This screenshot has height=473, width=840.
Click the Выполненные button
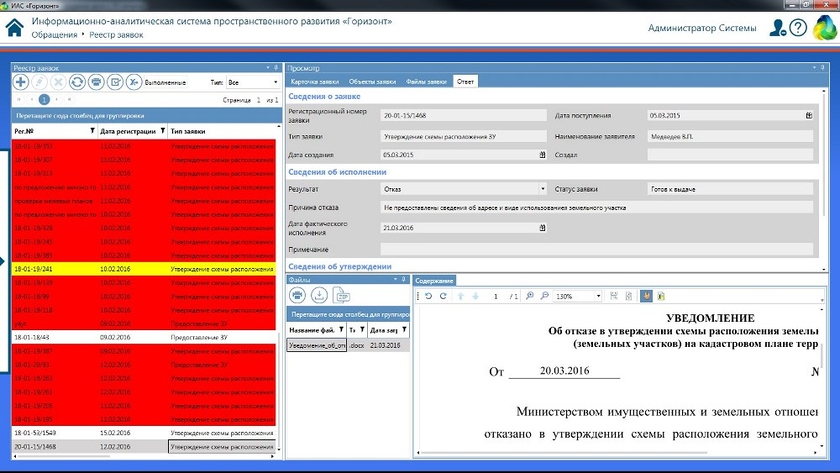pos(165,82)
